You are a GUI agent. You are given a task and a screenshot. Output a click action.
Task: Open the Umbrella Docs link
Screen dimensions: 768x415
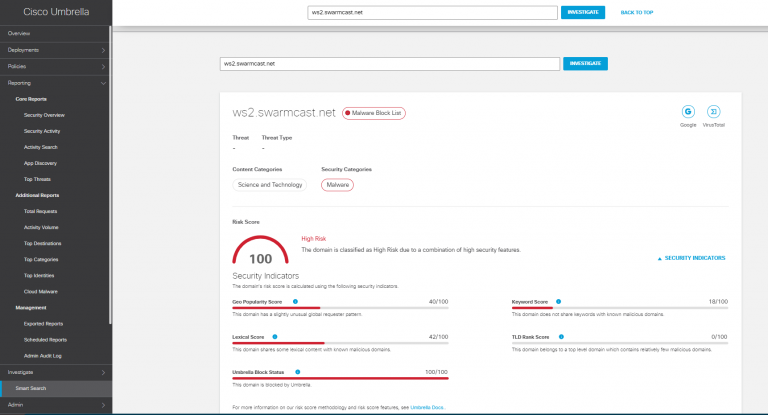[x=427, y=408]
